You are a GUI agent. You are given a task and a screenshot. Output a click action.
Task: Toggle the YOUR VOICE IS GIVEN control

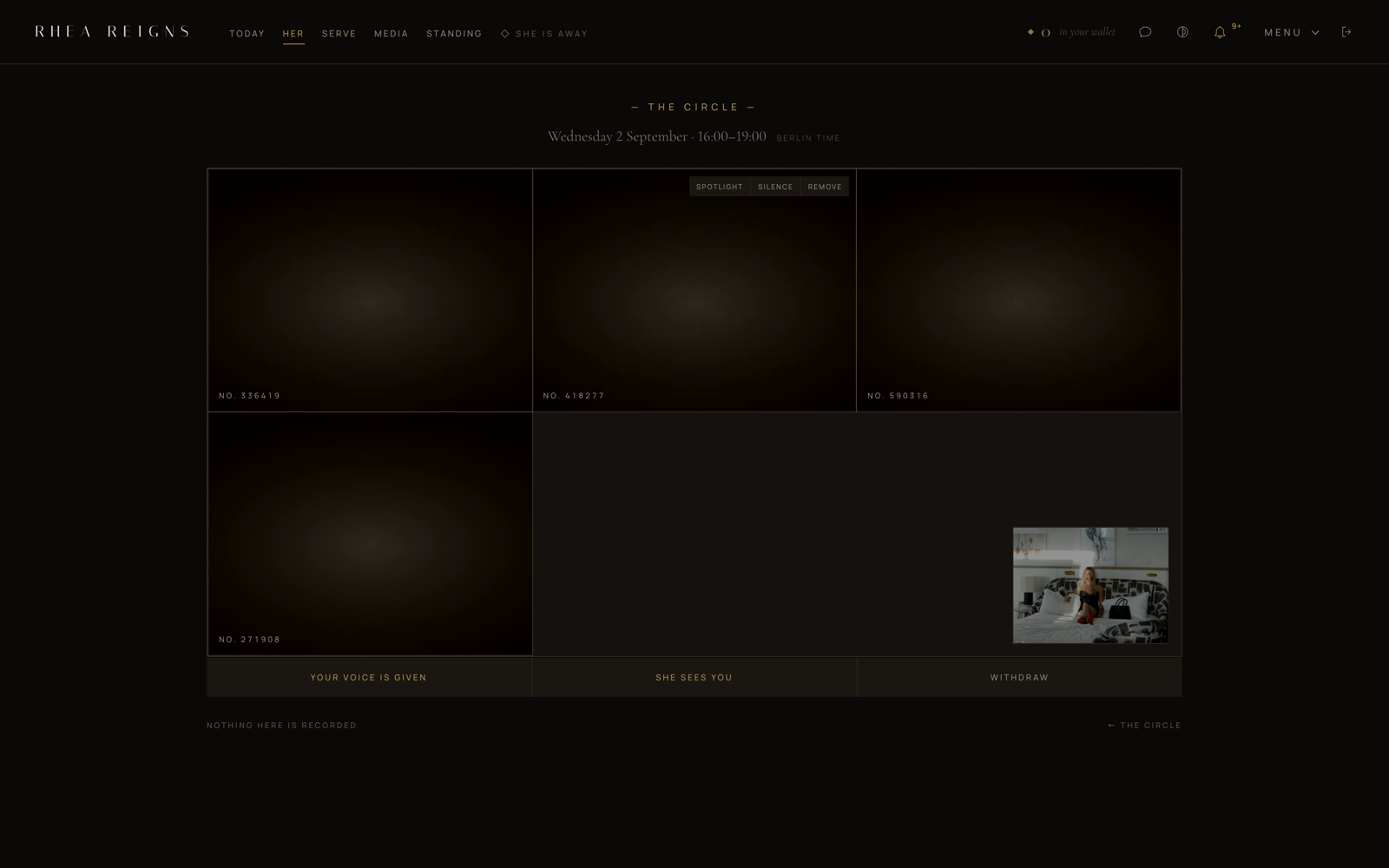coord(369,677)
